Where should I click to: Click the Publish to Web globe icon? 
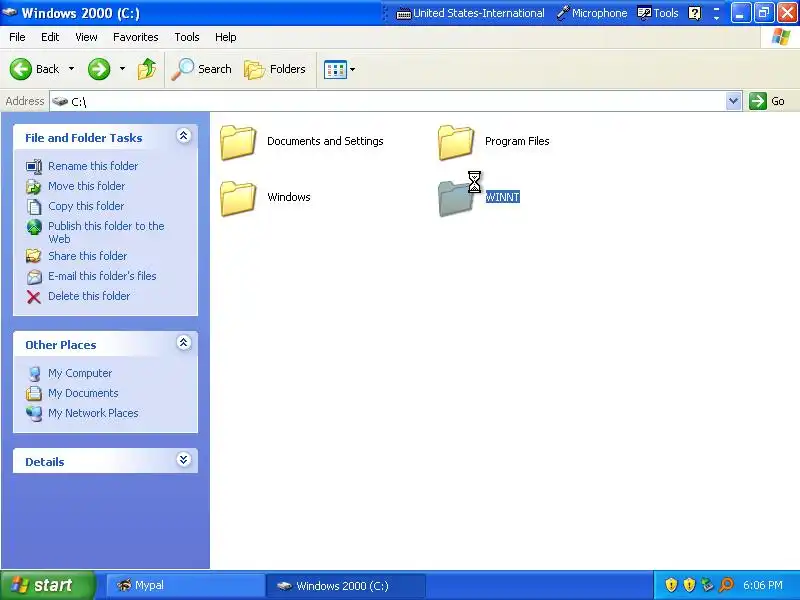34,227
